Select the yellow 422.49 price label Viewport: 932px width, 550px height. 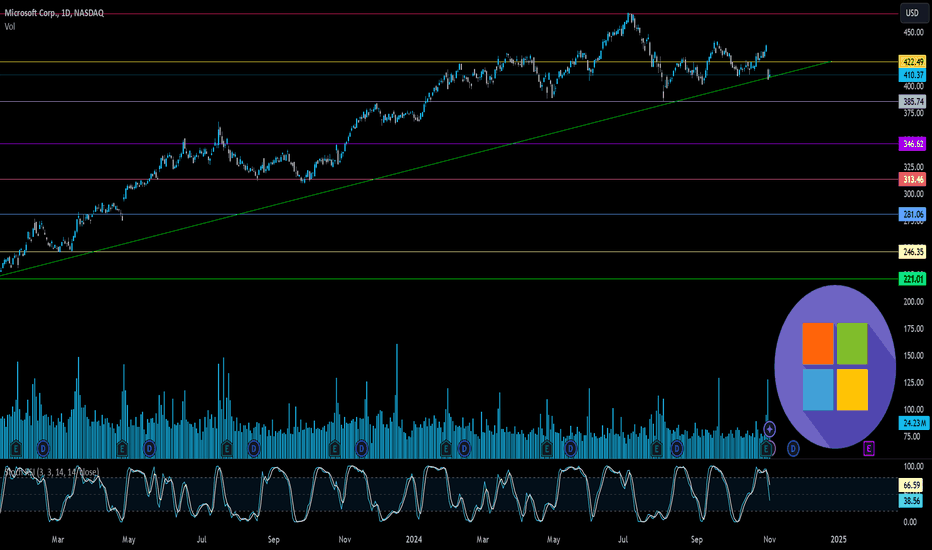(x=913, y=62)
